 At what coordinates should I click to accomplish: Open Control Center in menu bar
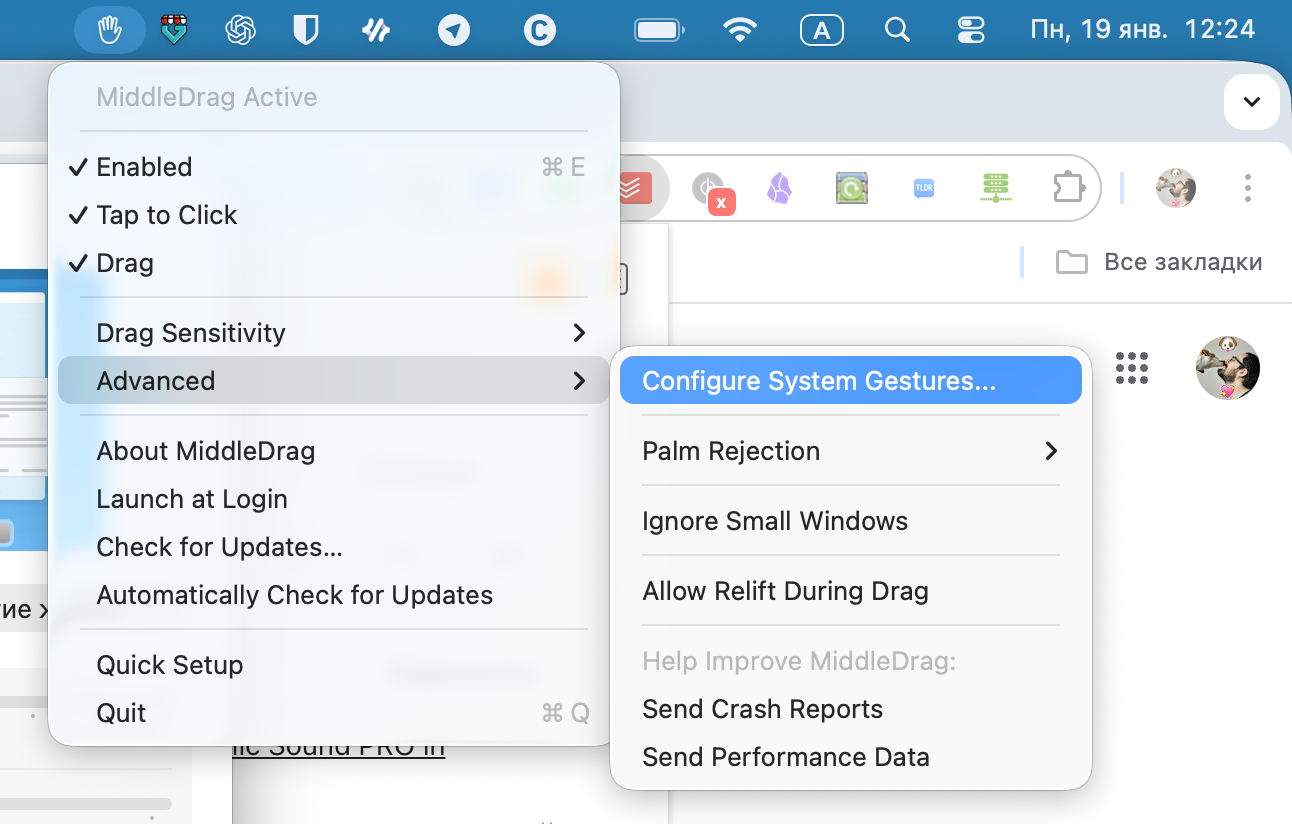[971, 30]
